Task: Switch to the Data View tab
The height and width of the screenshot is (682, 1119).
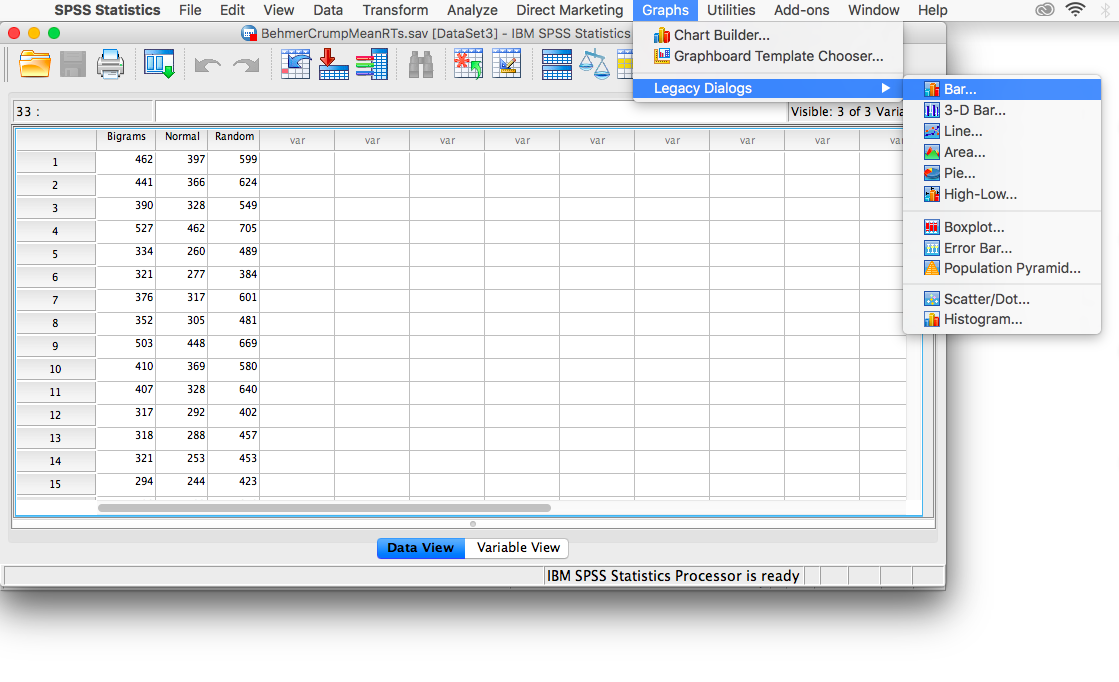Action: coord(421,548)
